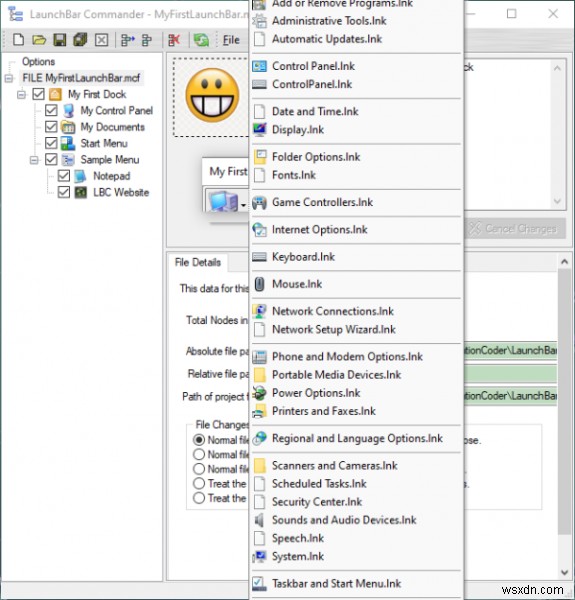Toggle the Notepad checkbox
575x600 pixels.
pyautogui.click(x=64, y=176)
